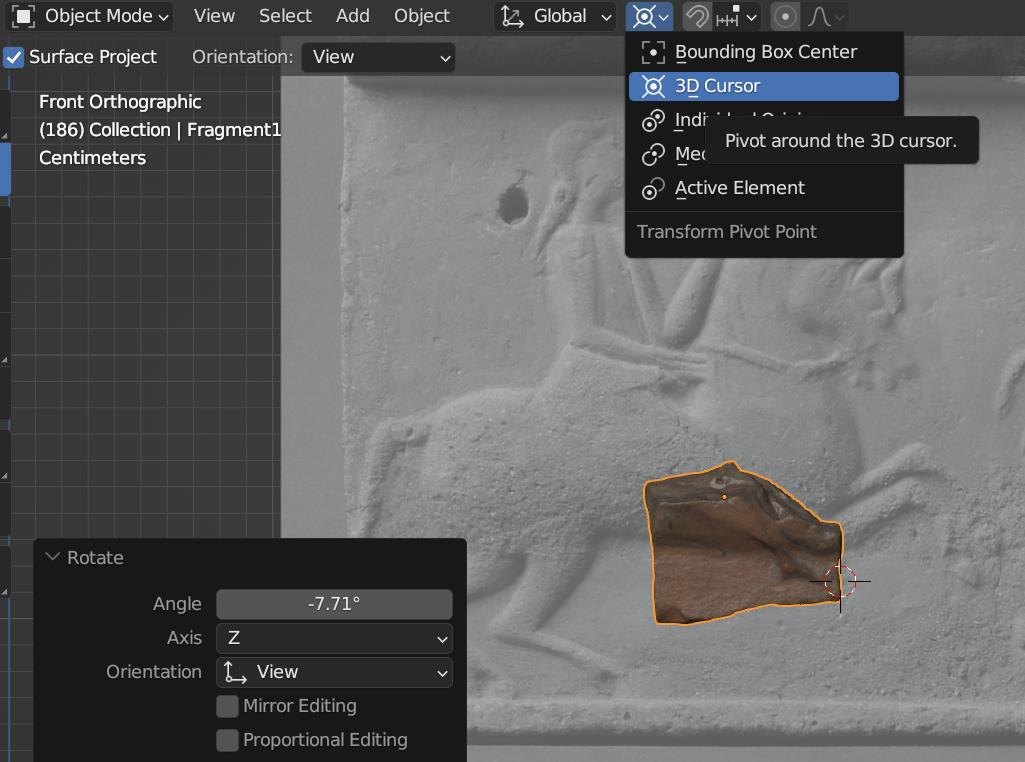Image resolution: width=1025 pixels, height=762 pixels.
Task: Open the Axis Z dropdown
Action: point(334,638)
